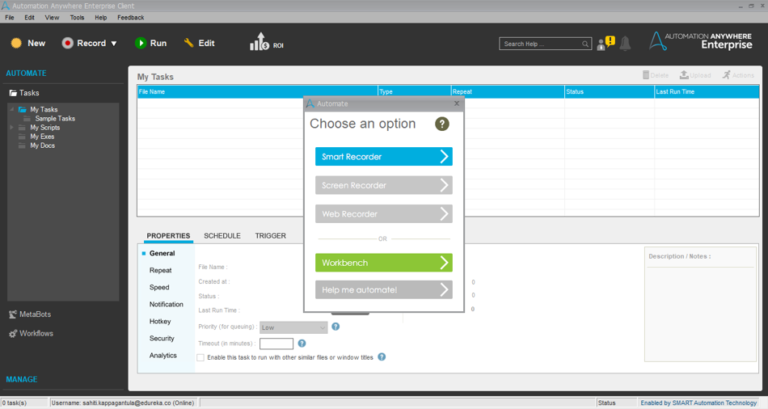The height and width of the screenshot is (409, 768).
Task: Click the Timeout in minutes field
Action: 276,344
